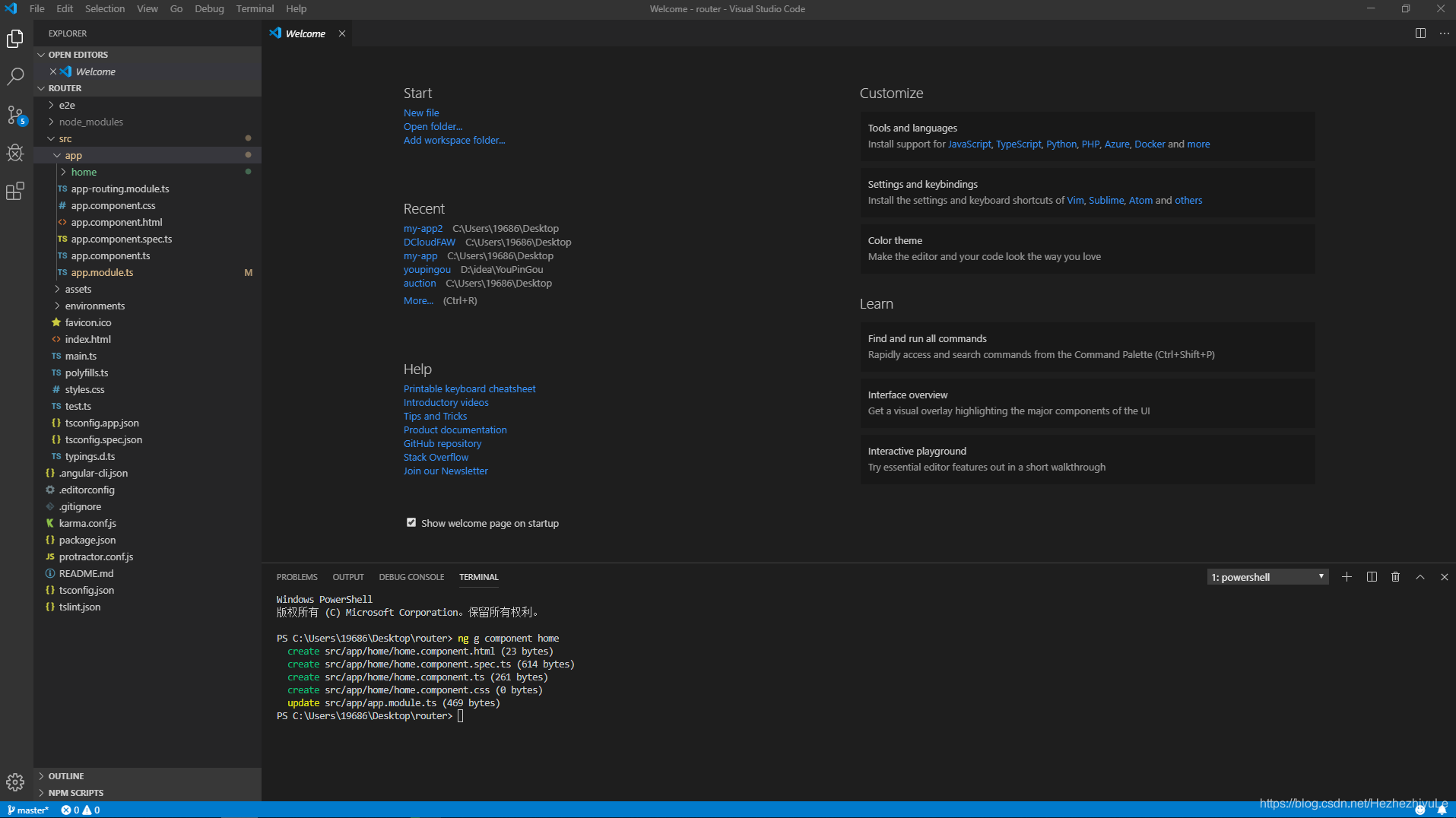The width and height of the screenshot is (1456, 818).
Task: Switch to the Output panel tab
Action: coord(348,577)
